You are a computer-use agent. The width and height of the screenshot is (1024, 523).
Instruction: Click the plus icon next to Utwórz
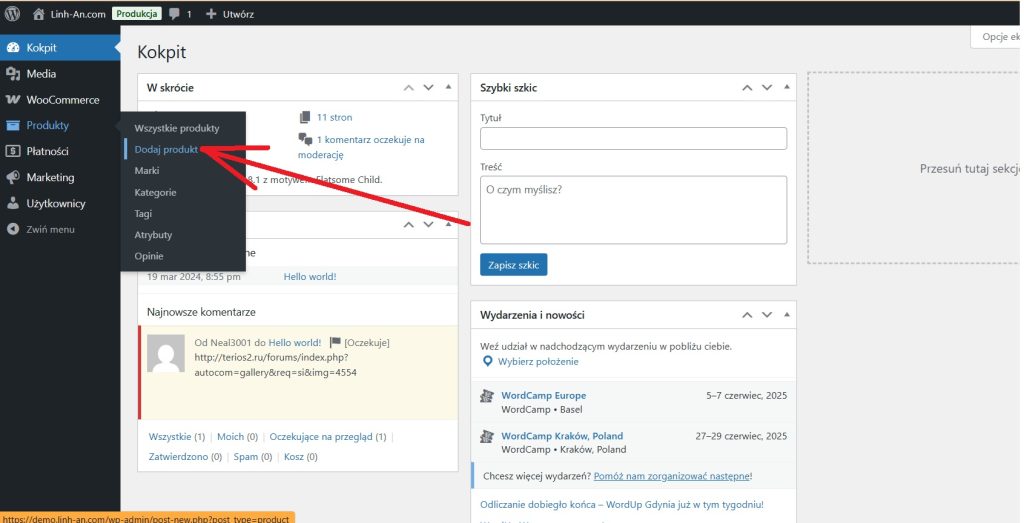(x=211, y=14)
